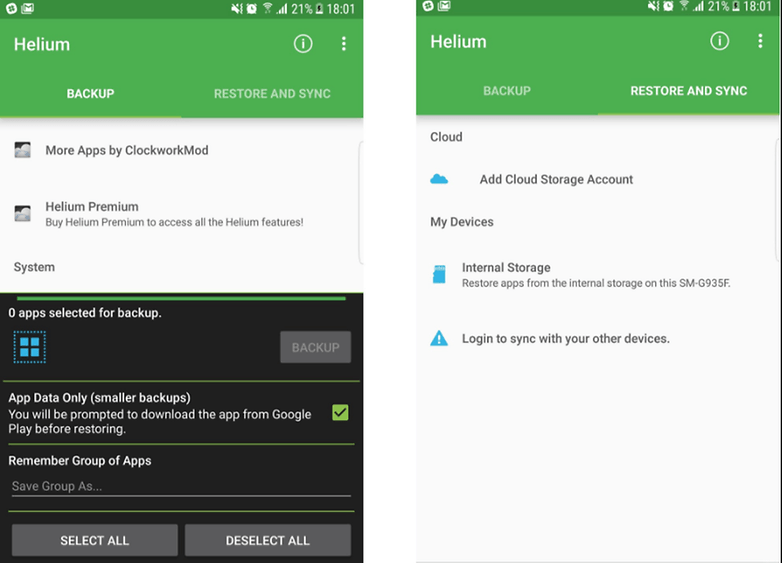The height and width of the screenshot is (563, 782).
Task: Tap the Helium Premium icon
Action: (22, 213)
